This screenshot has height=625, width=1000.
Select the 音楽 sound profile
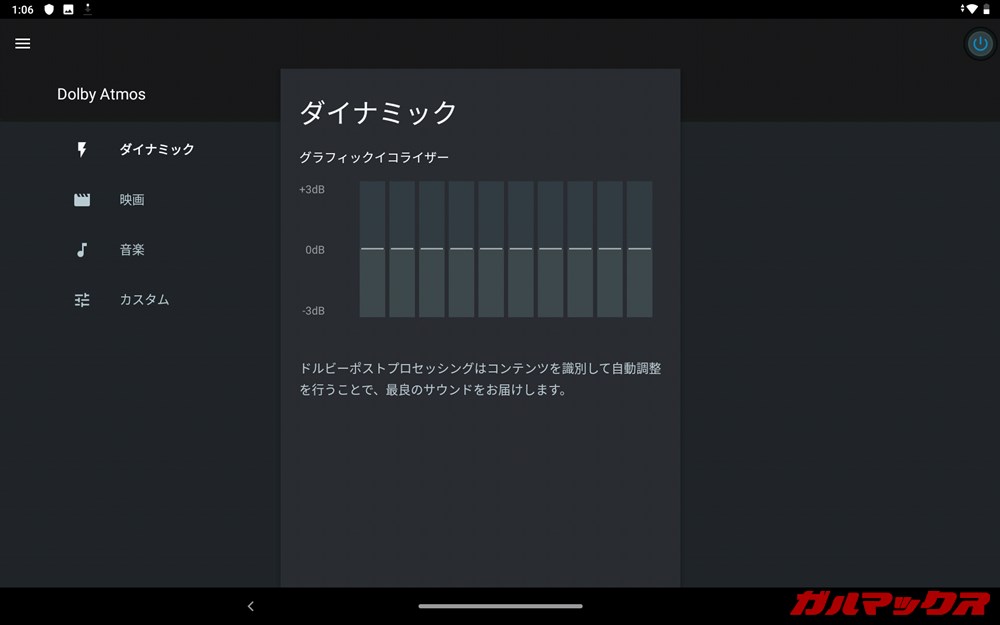click(x=132, y=249)
